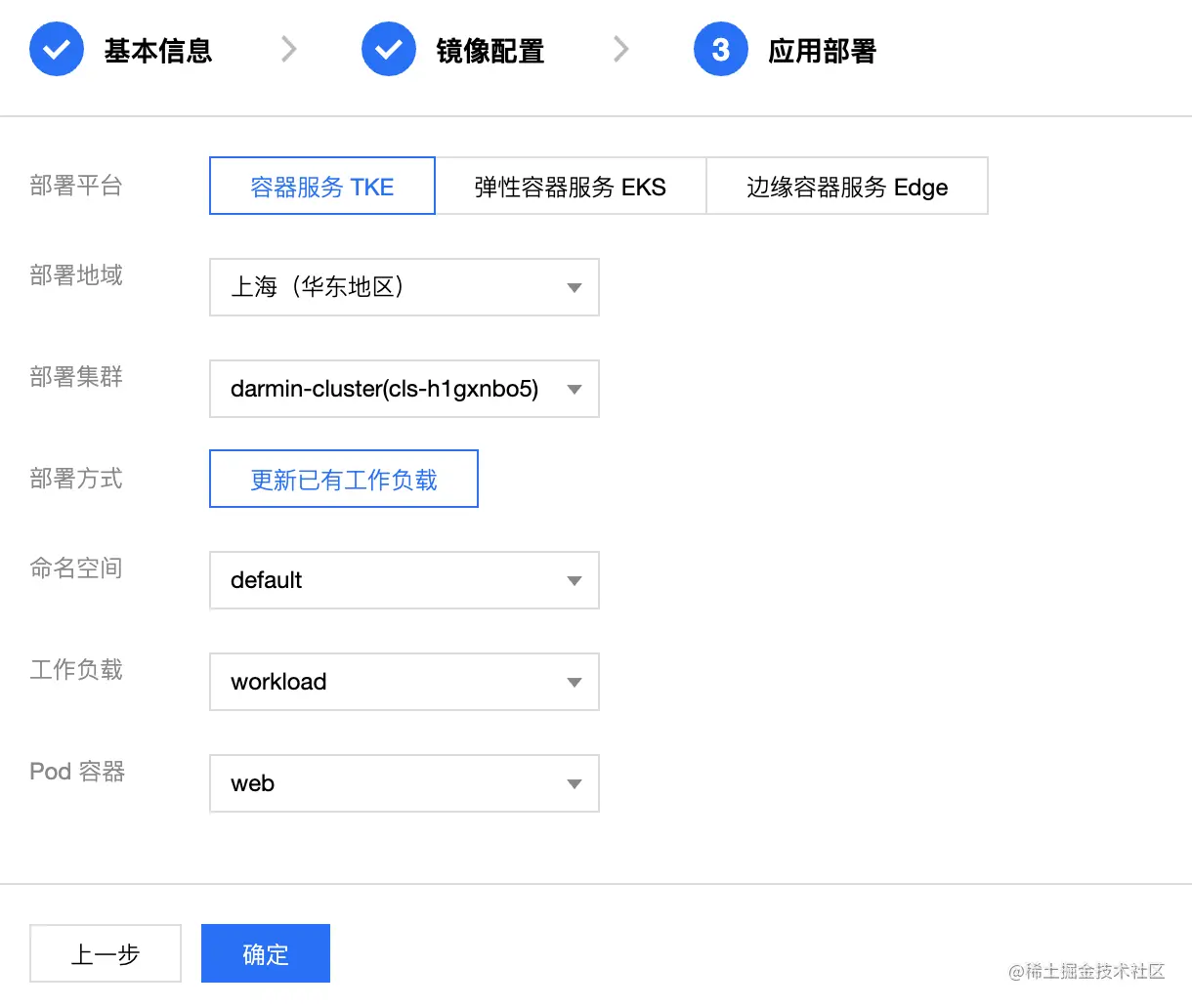Screen dimensions: 1192x1008
Task: Click the 基本信息 completed step checkmark icon
Action: [57, 50]
